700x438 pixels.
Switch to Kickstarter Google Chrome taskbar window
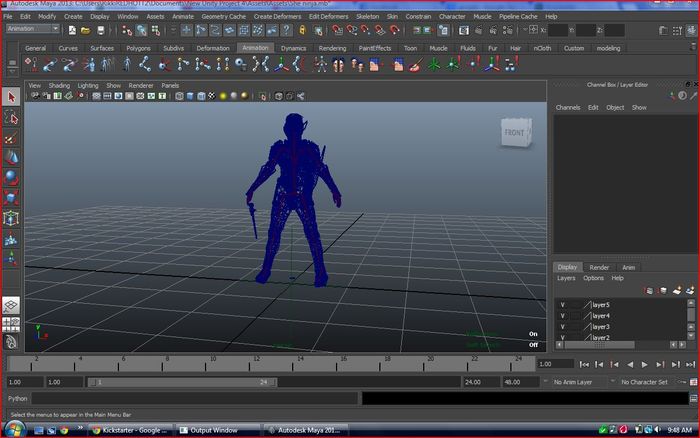click(129, 430)
